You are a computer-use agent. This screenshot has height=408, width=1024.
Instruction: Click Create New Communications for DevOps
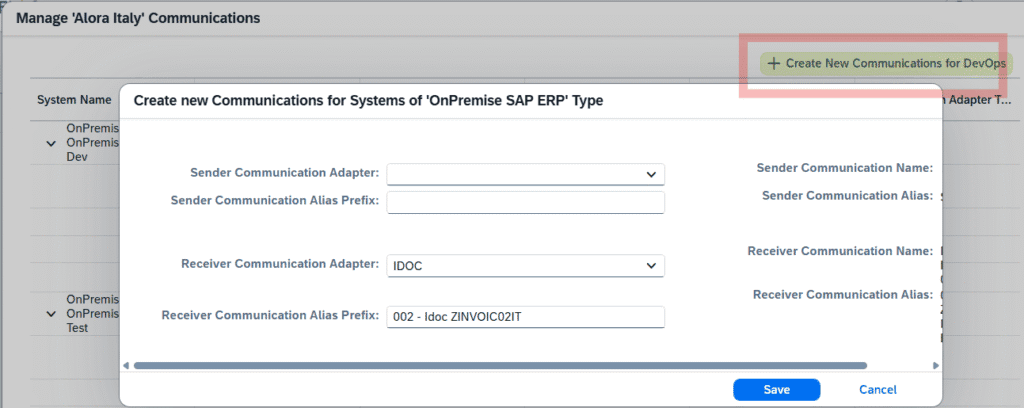[x=886, y=64]
